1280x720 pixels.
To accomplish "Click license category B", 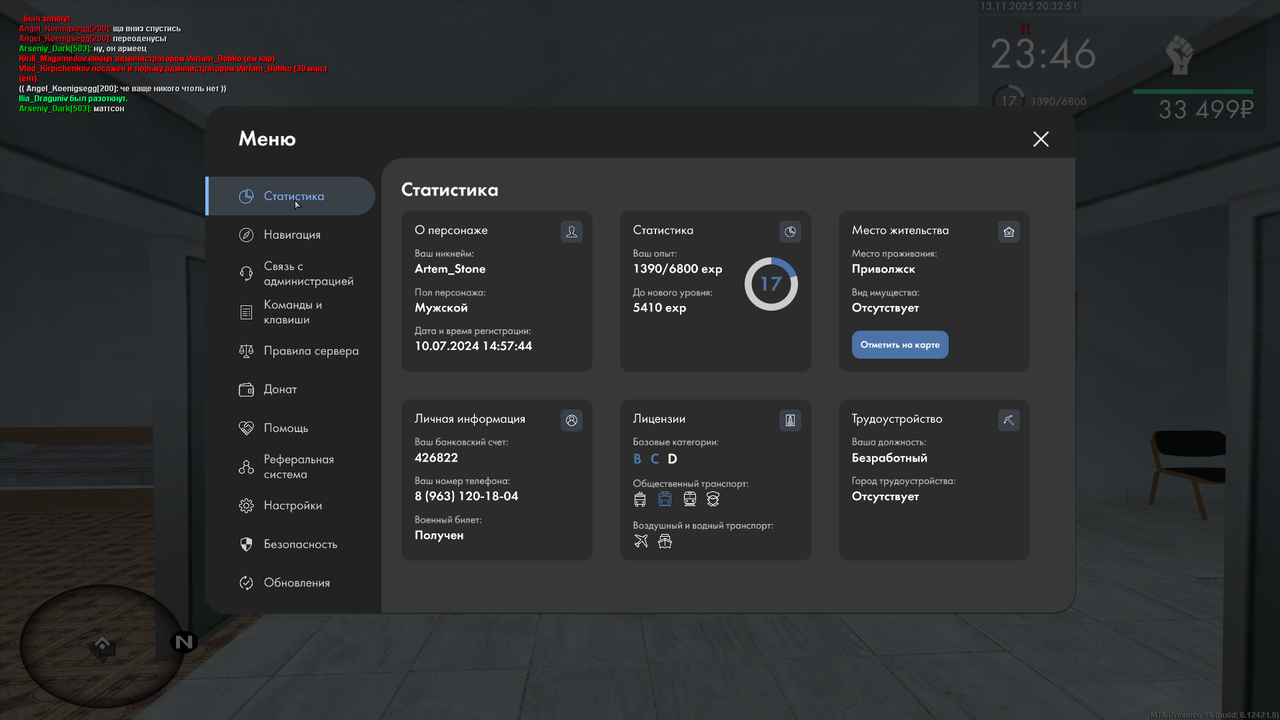I will (x=638, y=459).
